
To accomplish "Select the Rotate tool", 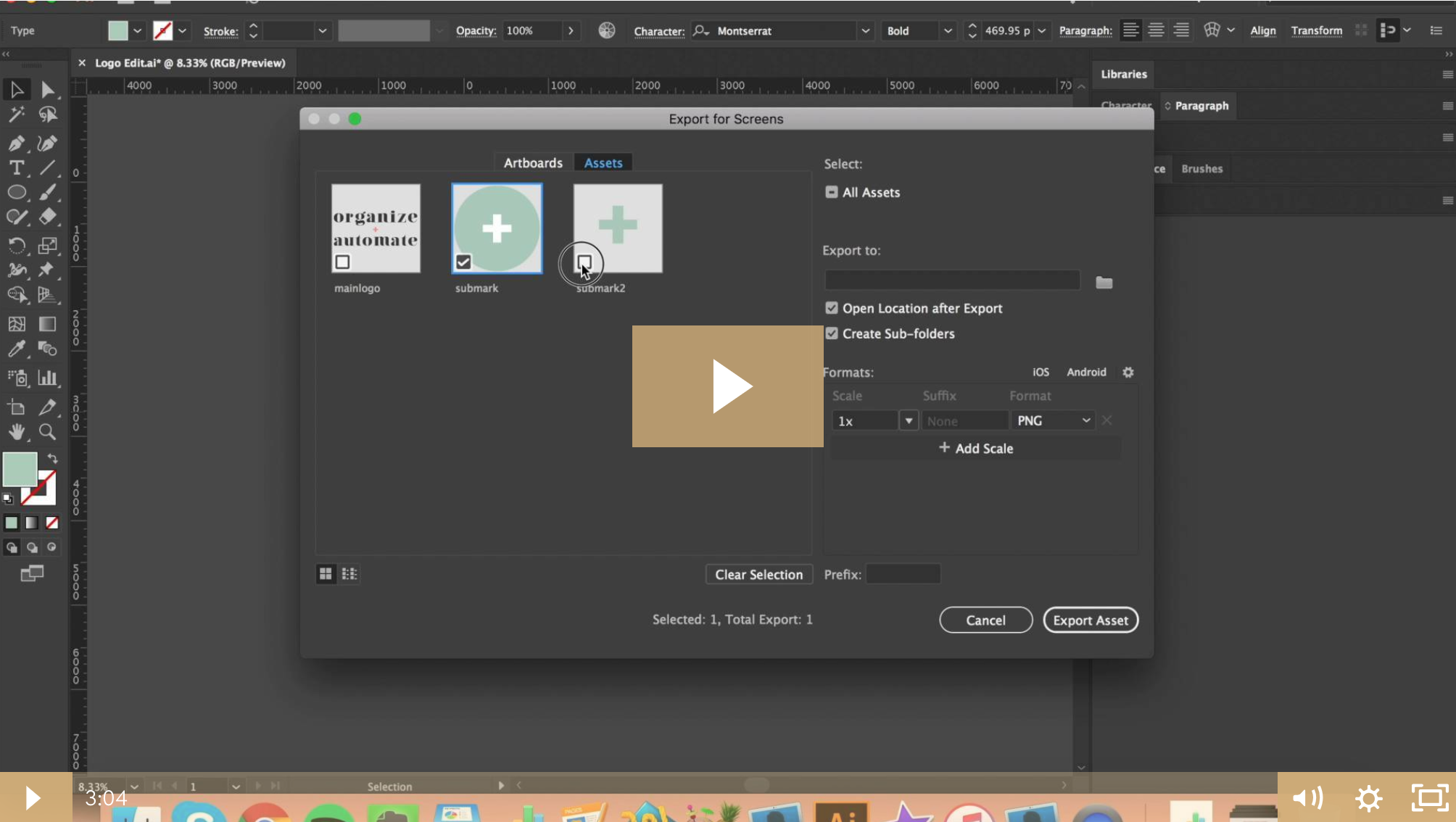I will (x=17, y=246).
